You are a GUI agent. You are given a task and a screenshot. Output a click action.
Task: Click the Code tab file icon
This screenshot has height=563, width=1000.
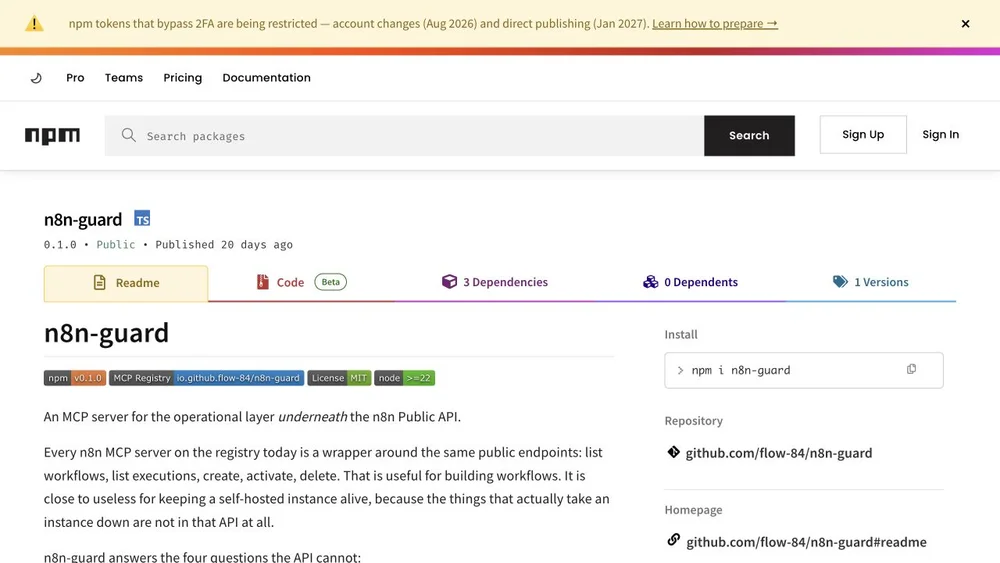(263, 282)
